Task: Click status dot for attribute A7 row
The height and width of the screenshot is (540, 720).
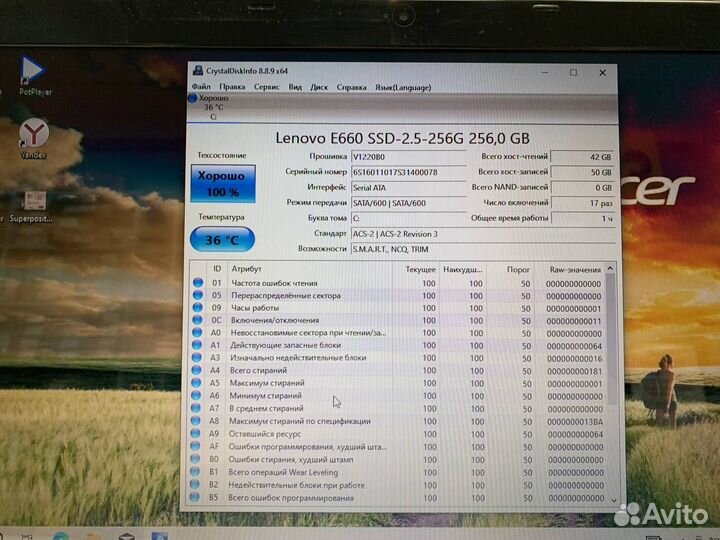Action: coord(196,408)
